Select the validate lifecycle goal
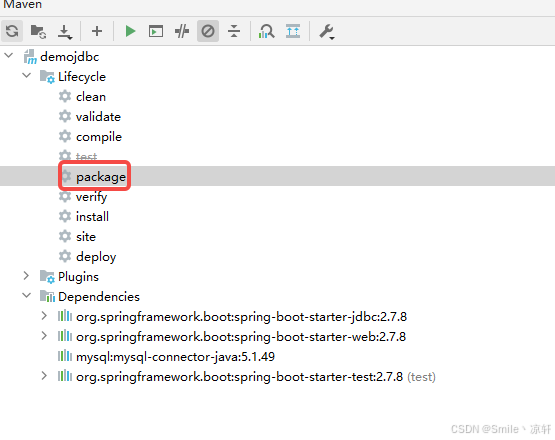The height and width of the screenshot is (440, 555). (x=98, y=117)
